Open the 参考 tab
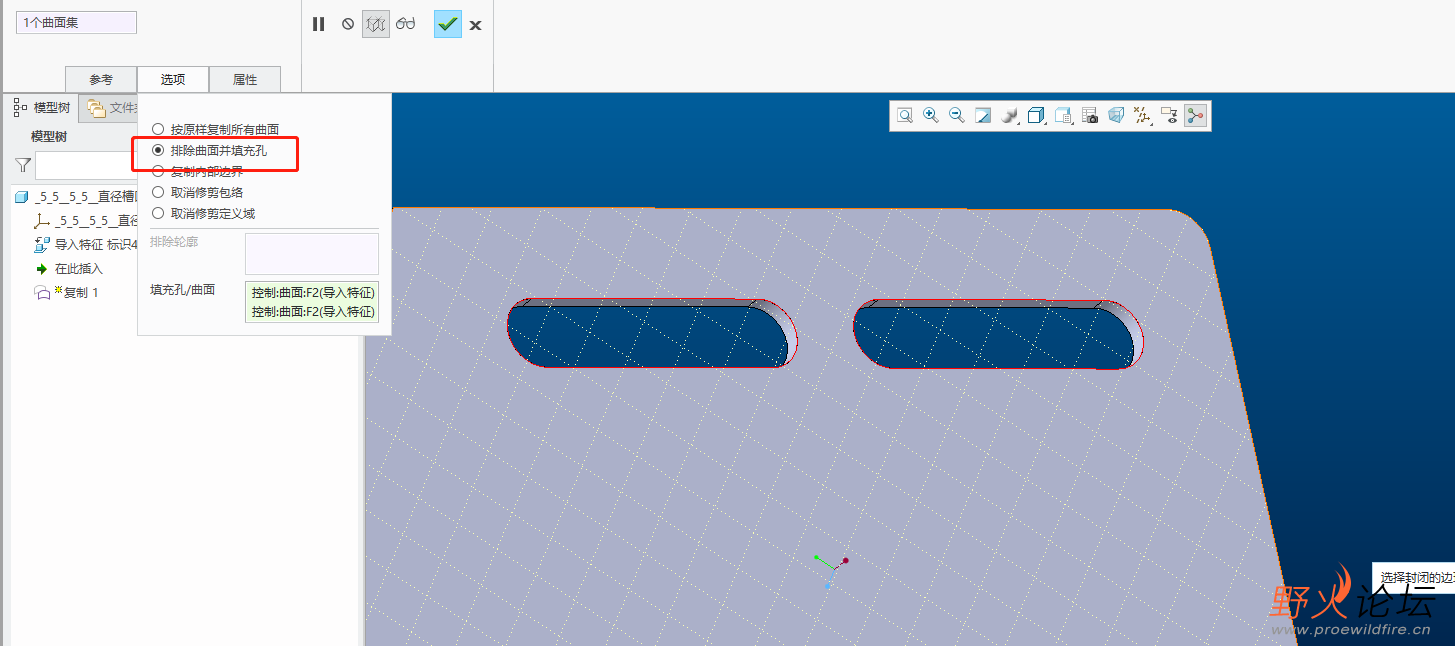1455x646 pixels. pyautogui.click(x=101, y=80)
